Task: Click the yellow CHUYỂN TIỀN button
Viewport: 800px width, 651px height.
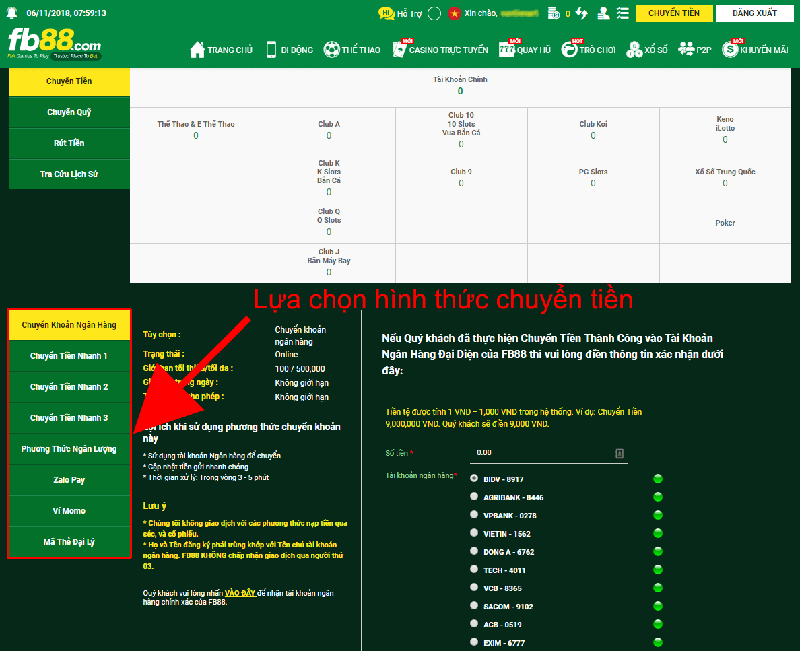Action: click(674, 13)
